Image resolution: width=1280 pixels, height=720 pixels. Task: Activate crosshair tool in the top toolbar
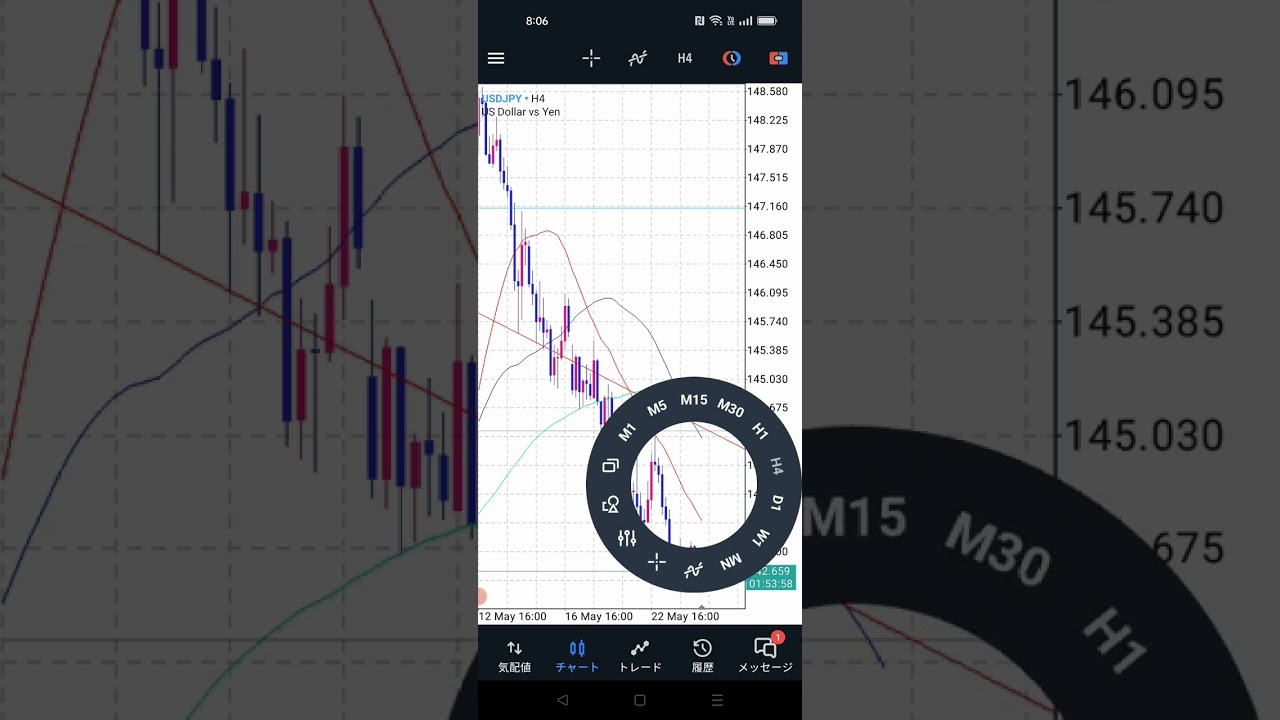point(591,59)
